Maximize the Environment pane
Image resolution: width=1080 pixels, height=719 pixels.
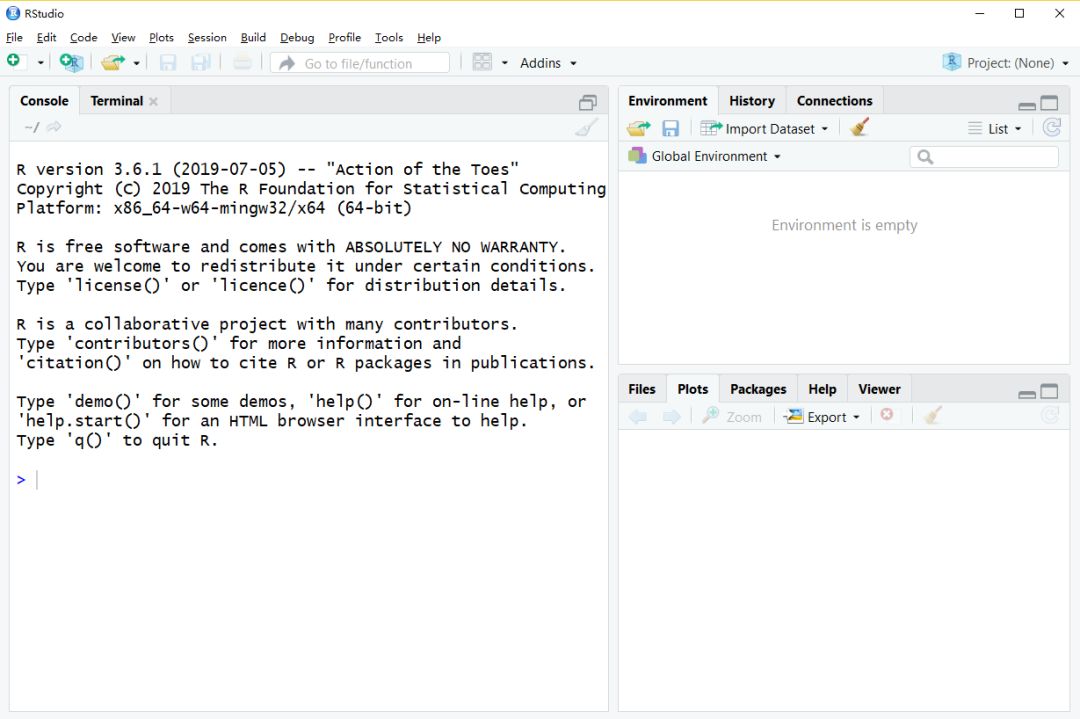tap(1049, 103)
